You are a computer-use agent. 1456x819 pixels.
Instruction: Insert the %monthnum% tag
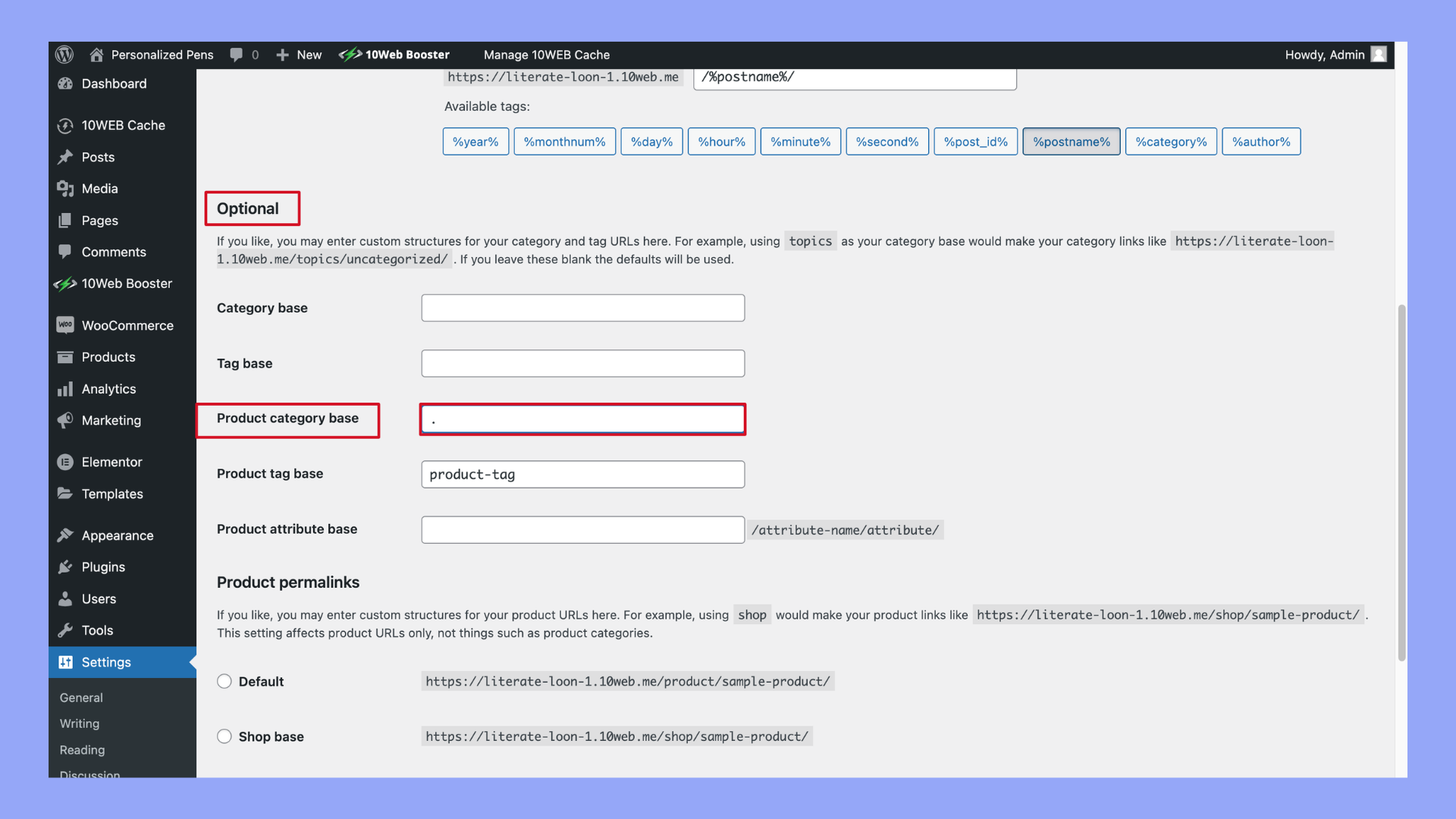[564, 142]
